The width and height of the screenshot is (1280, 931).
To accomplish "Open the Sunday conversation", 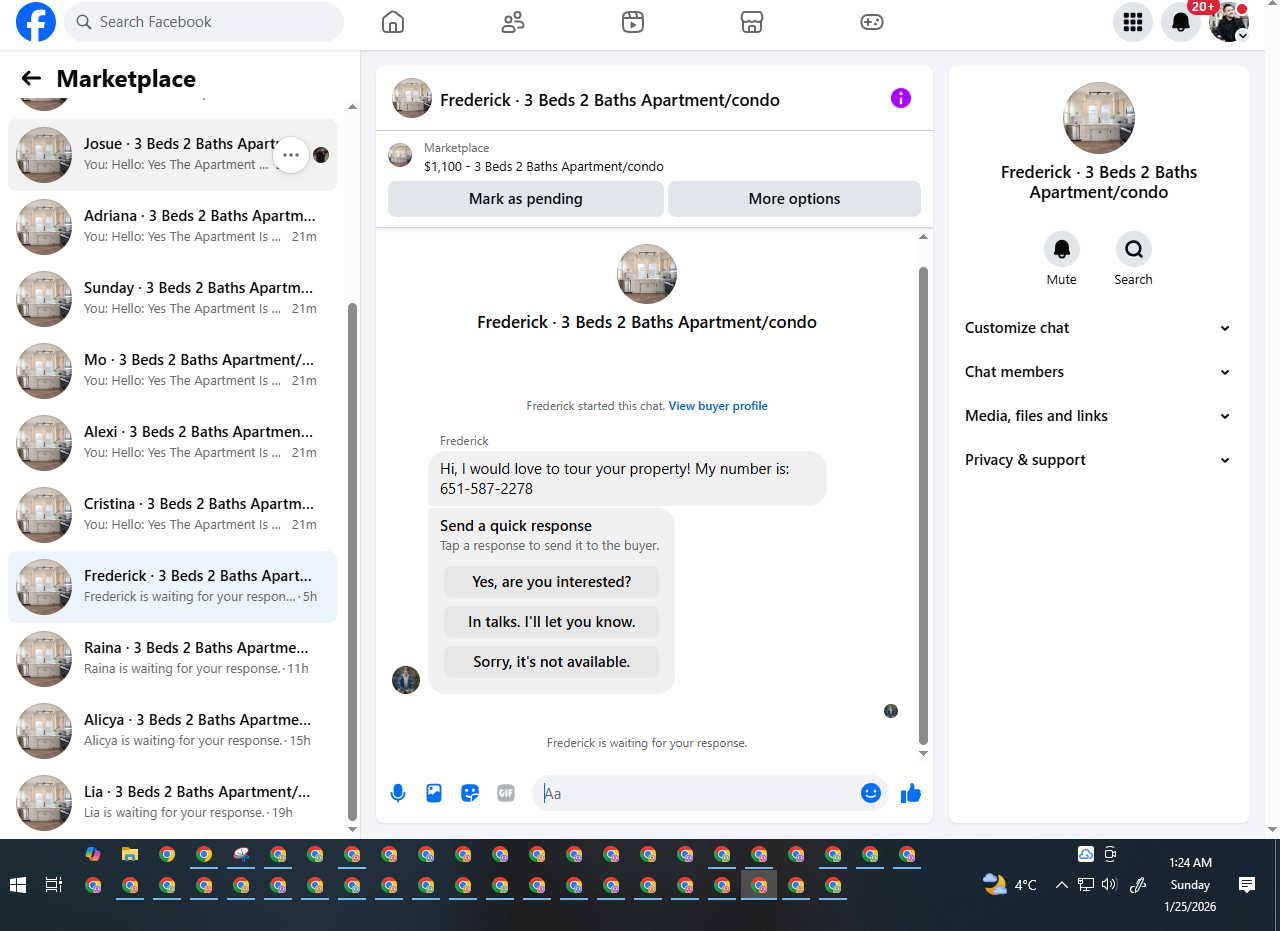I will tap(172, 299).
